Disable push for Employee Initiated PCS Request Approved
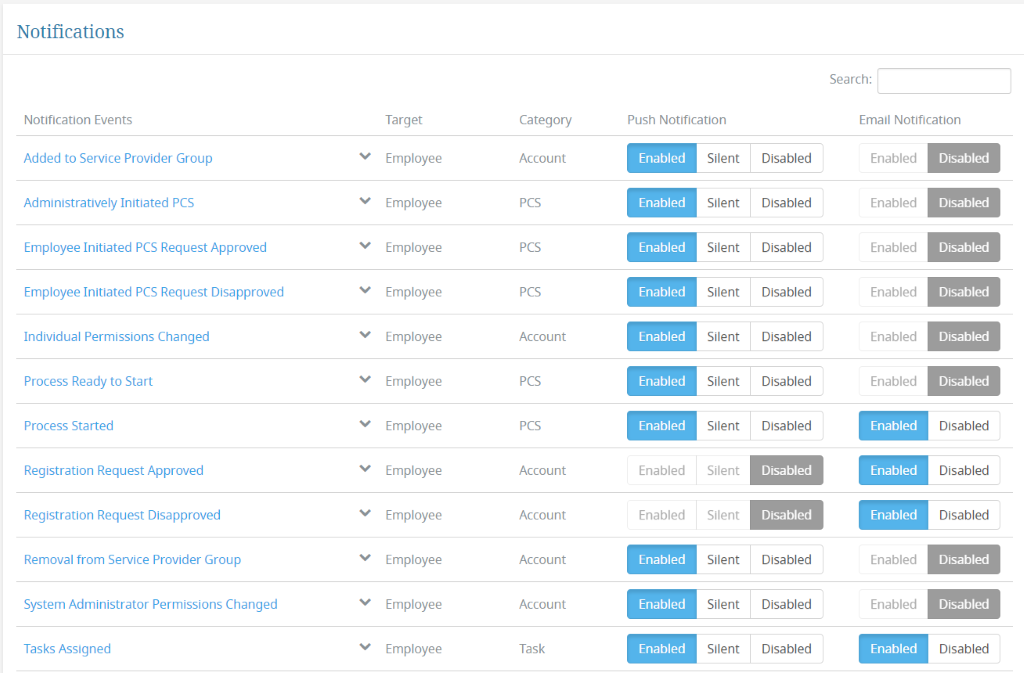1024x673 pixels. point(786,247)
